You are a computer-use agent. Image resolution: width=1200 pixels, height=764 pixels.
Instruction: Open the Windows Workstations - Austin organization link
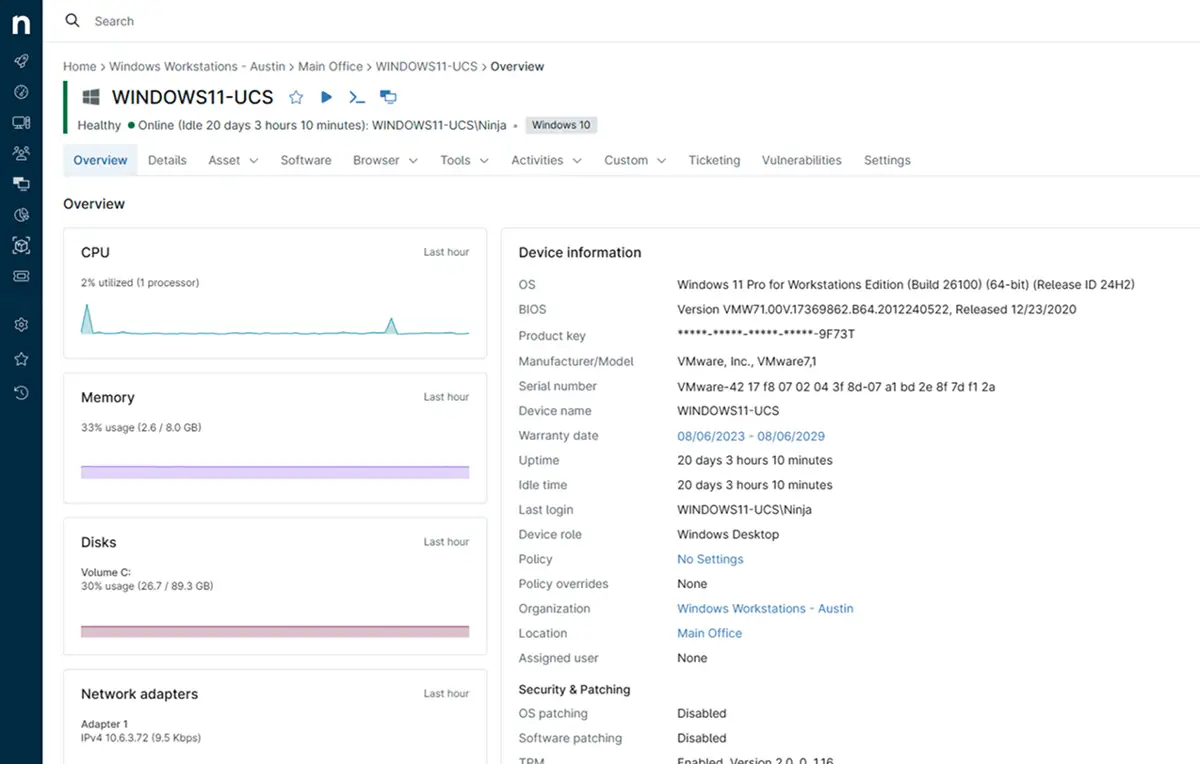click(765, 608)
